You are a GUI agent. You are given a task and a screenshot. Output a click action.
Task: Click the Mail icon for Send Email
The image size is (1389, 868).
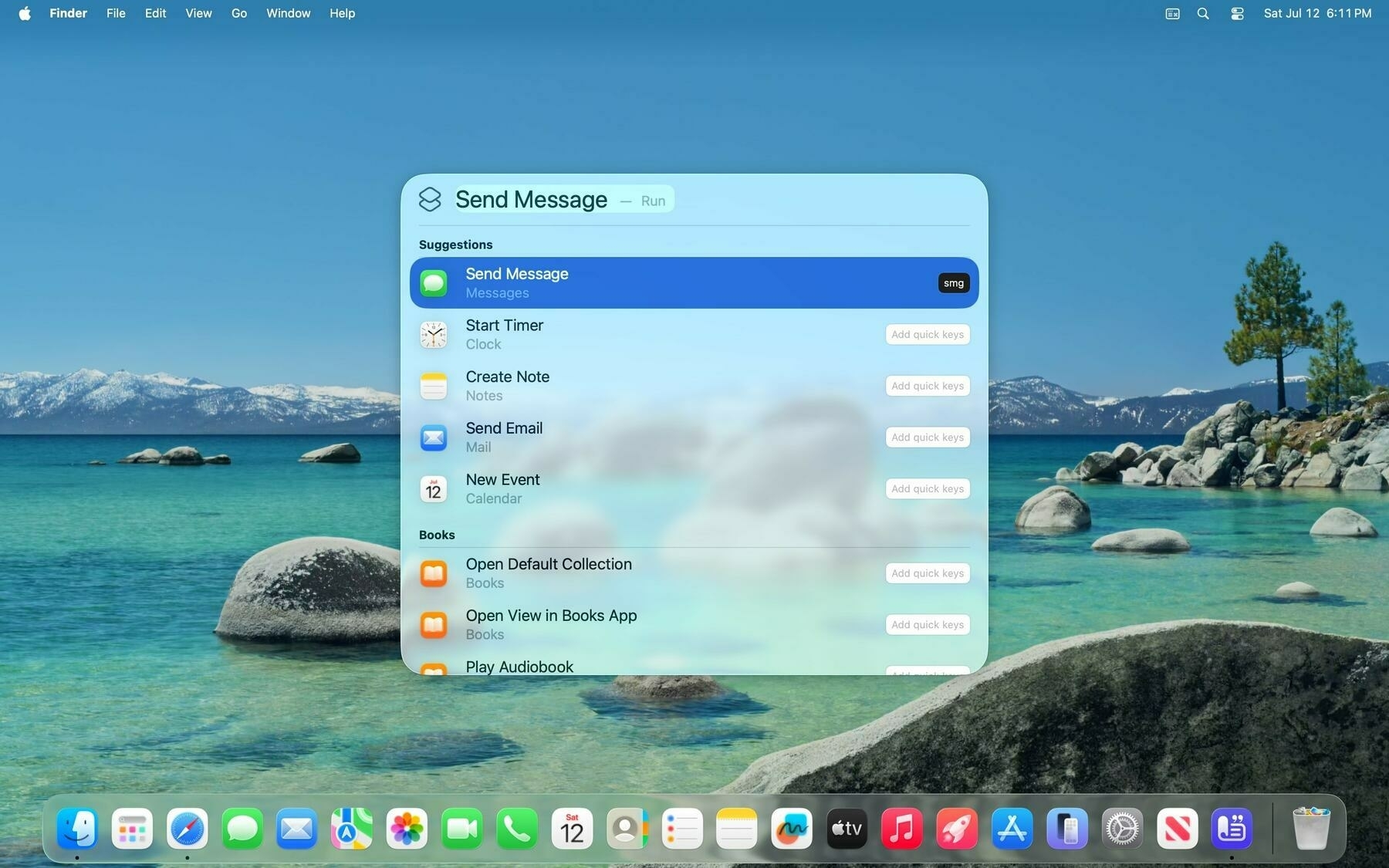pos(434,437)
